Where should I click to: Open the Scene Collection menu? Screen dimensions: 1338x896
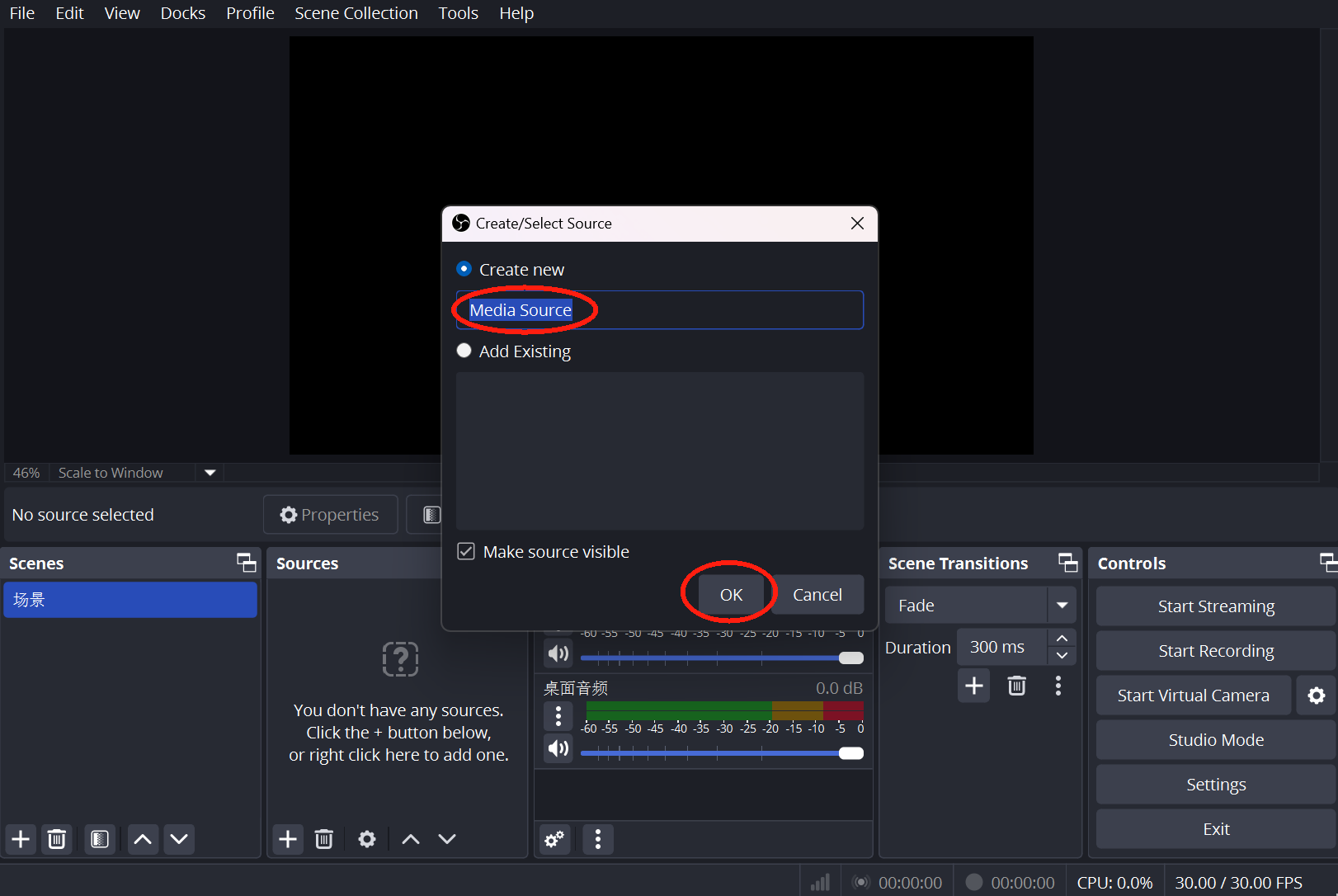point(356,12)
